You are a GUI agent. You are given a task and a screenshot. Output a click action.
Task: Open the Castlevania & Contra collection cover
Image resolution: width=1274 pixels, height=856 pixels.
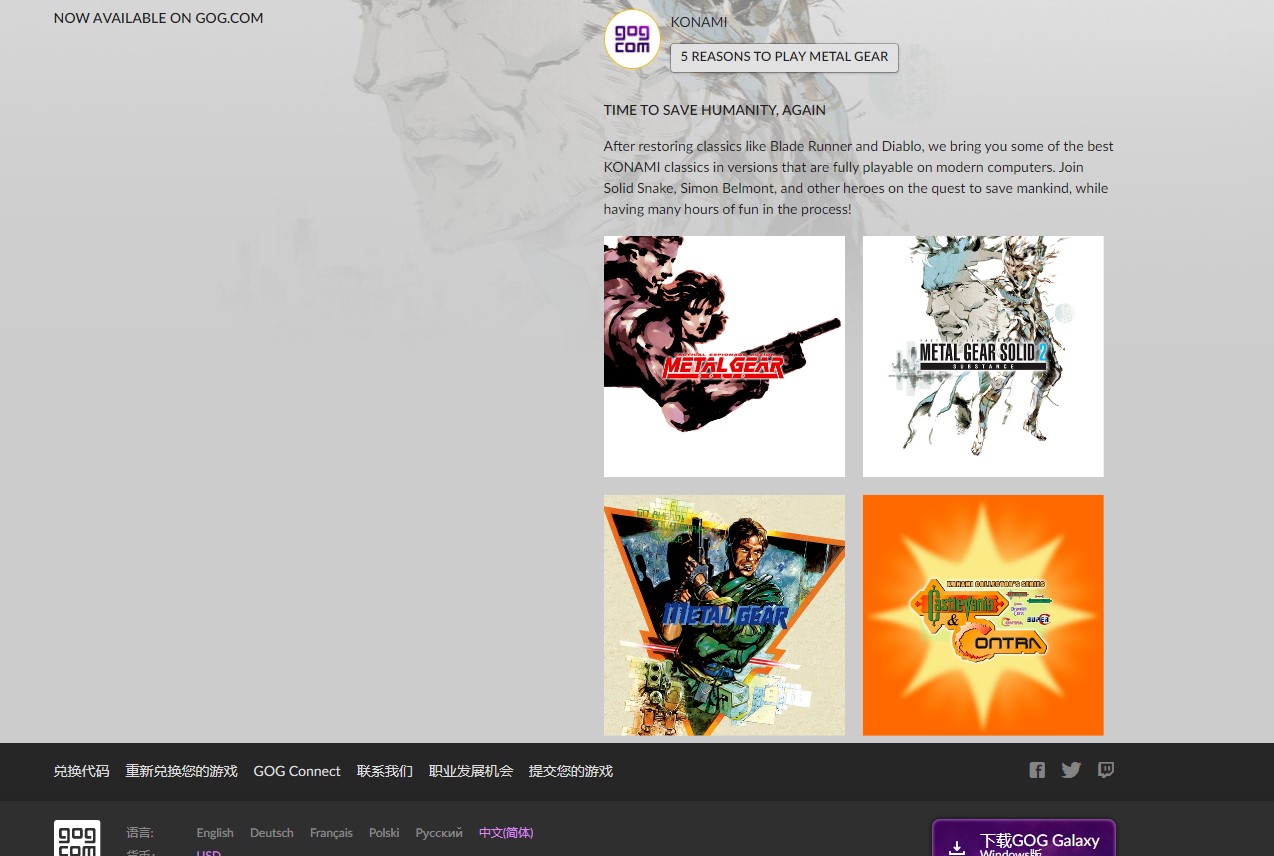(x=983, y=615)
